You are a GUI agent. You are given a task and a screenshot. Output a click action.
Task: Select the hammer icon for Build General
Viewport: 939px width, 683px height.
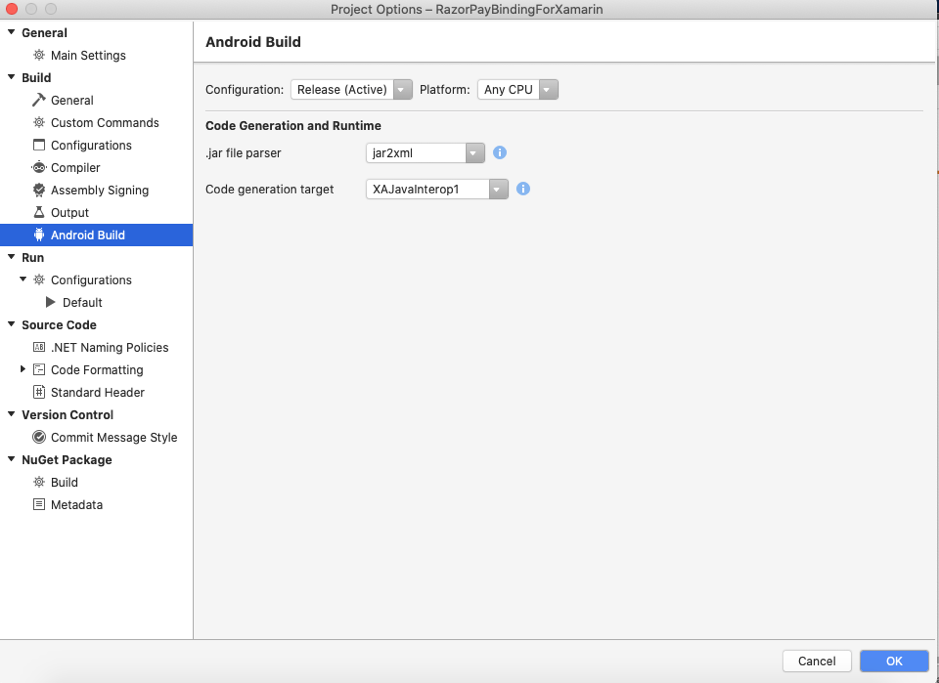pos(39,100)
